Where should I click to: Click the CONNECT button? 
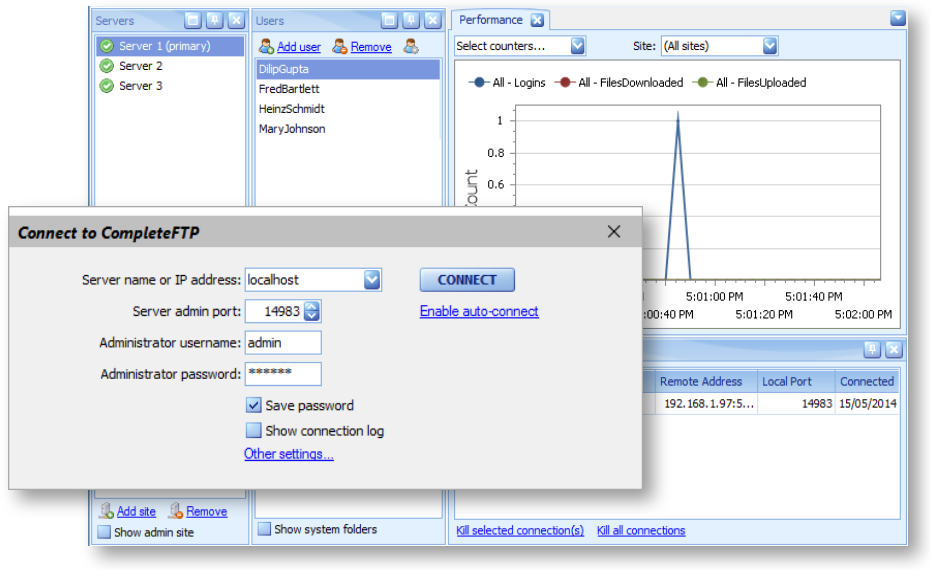(467, 280)
